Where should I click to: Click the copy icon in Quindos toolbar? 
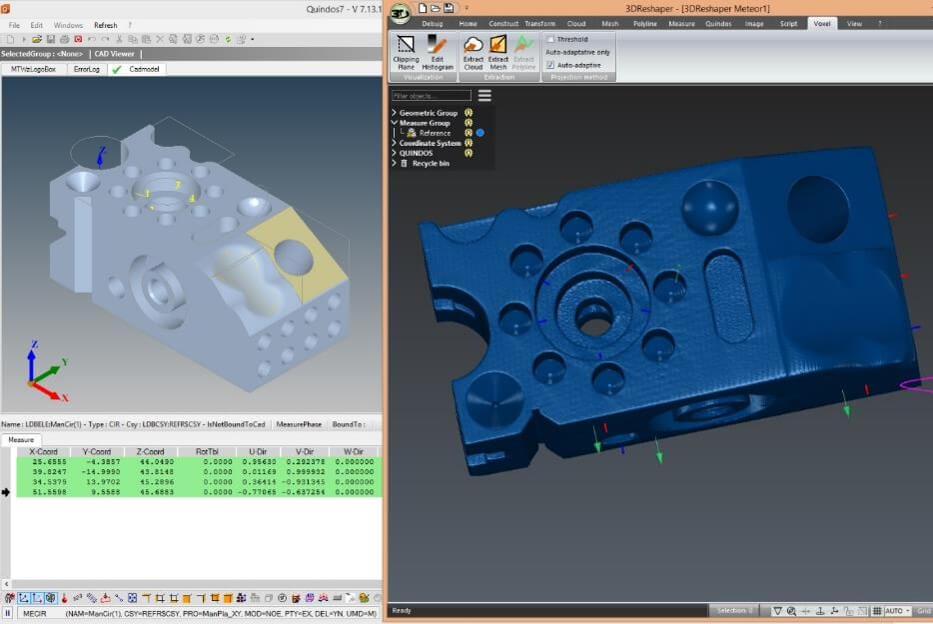pyautogui.click(x=133, y=39)
